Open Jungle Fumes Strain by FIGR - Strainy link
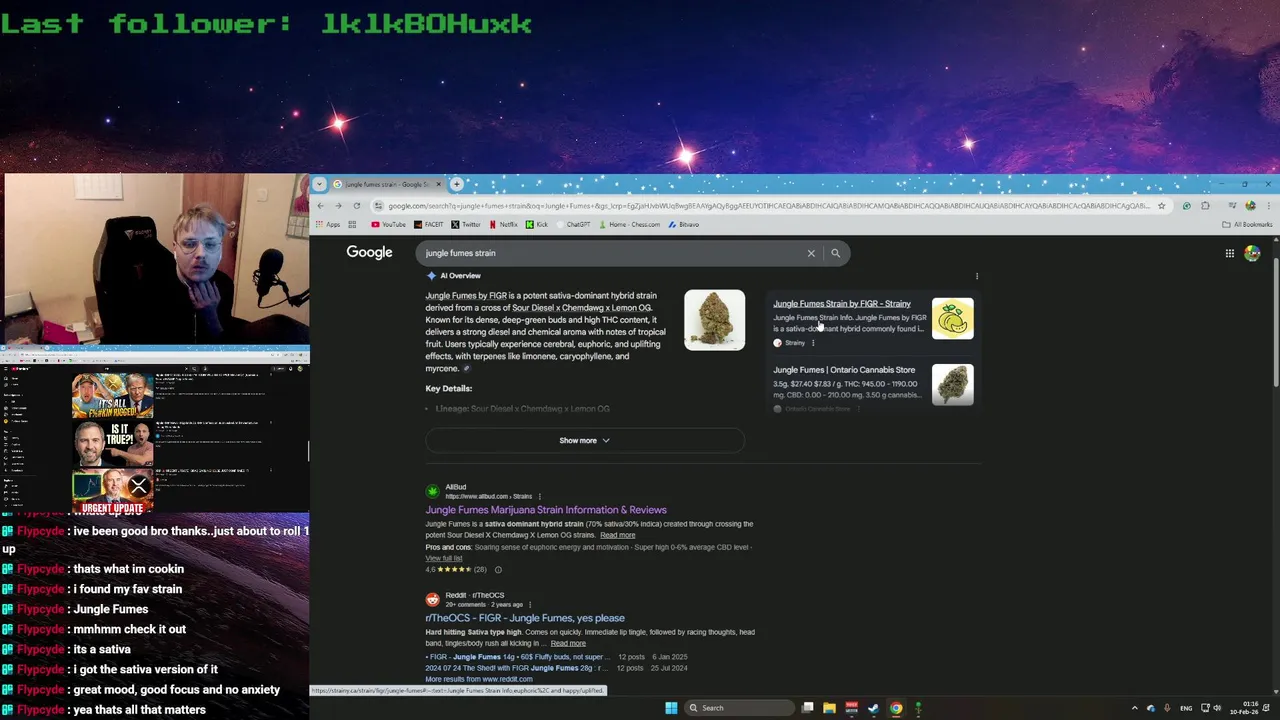Image resolution: width=1280 pixels, height=720 pixels. click(x=841, y=303)
